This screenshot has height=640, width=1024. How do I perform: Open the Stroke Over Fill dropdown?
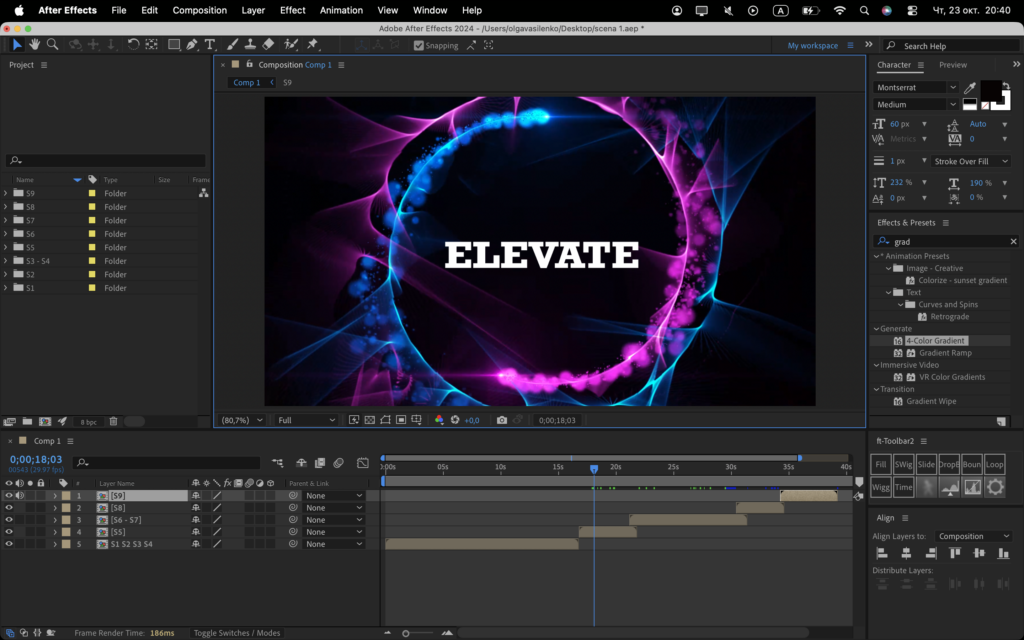pyautogui.click(x=970, y=161)
